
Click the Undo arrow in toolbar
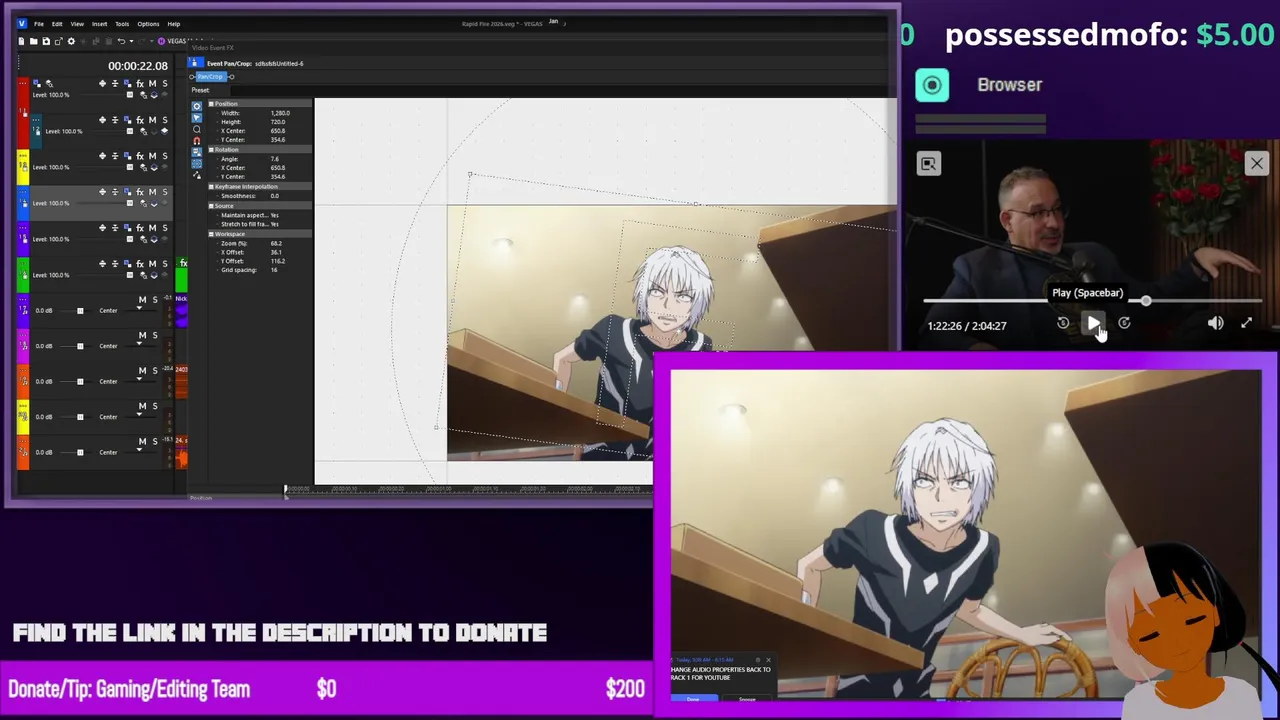(x=121, y=41)
